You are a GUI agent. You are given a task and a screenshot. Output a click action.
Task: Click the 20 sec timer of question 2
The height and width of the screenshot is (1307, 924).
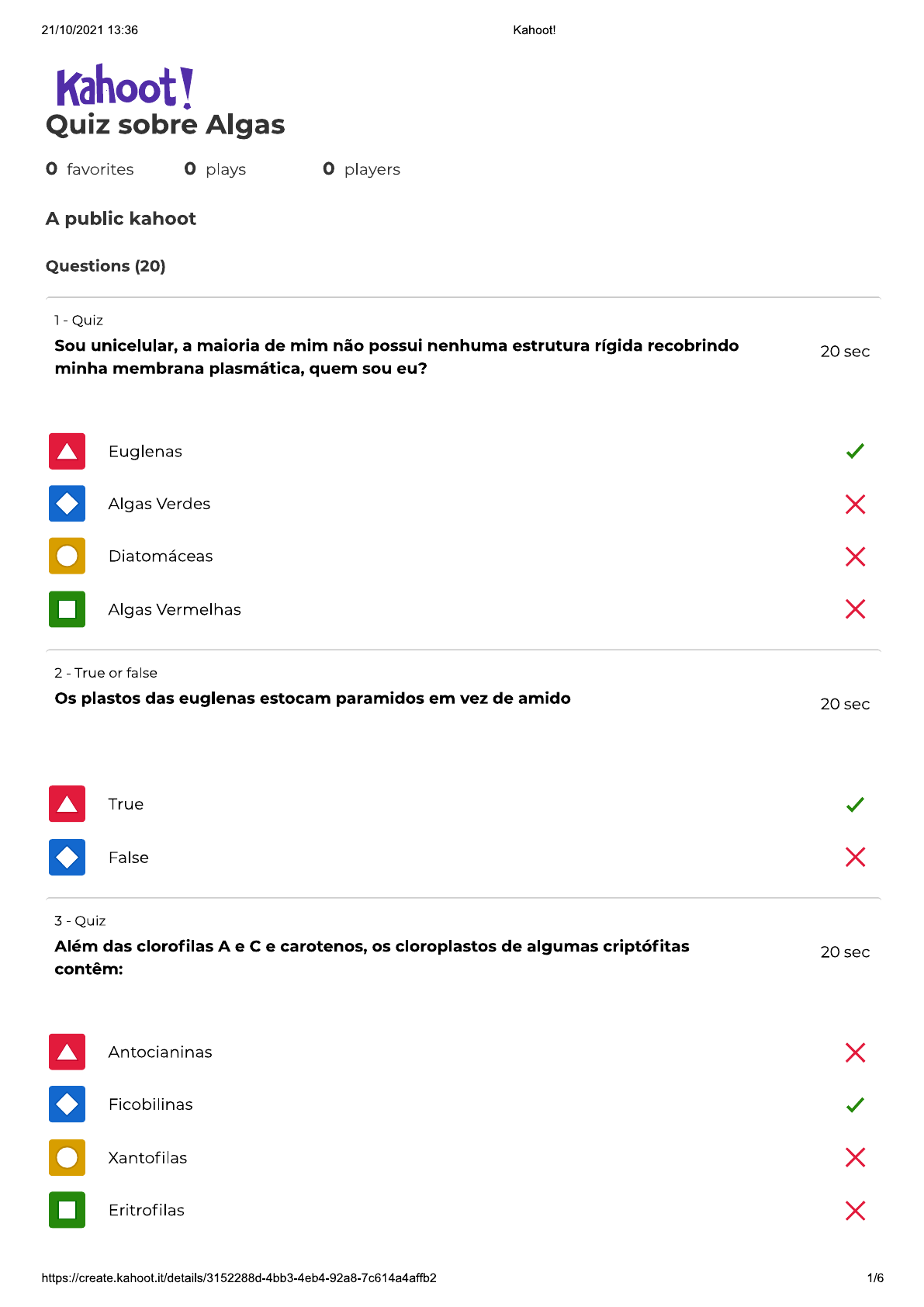pos(845,704)
